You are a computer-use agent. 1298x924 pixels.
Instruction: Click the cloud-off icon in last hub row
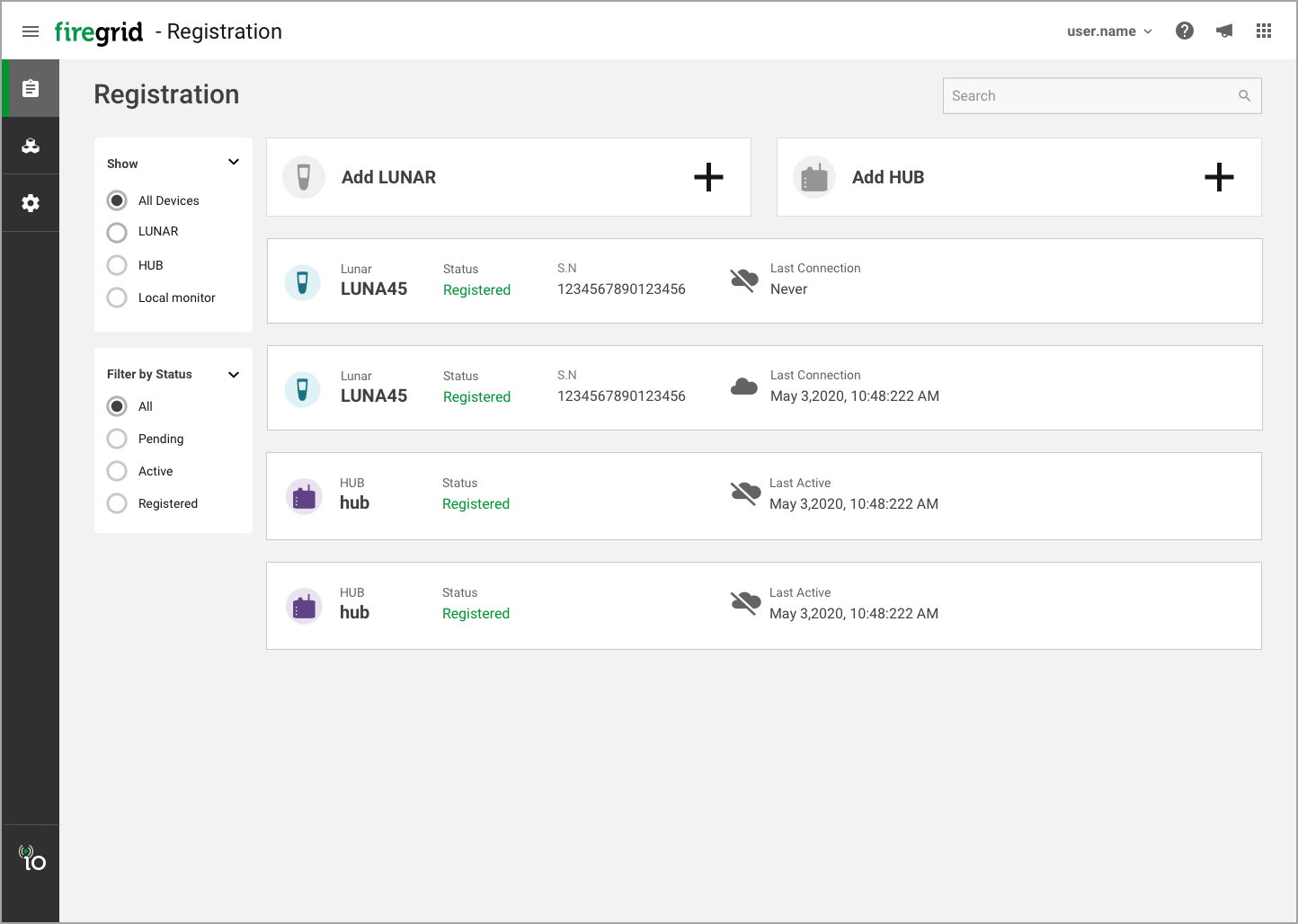tap(745, 603)
